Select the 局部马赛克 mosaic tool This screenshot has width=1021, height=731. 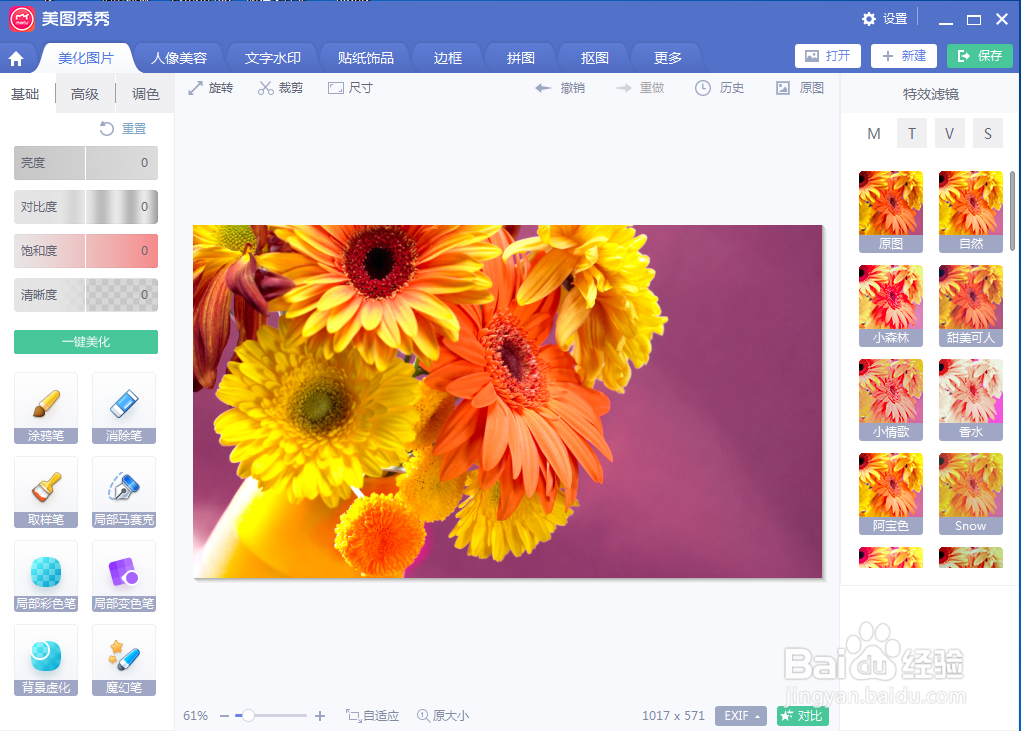click(x=124, y=492)
